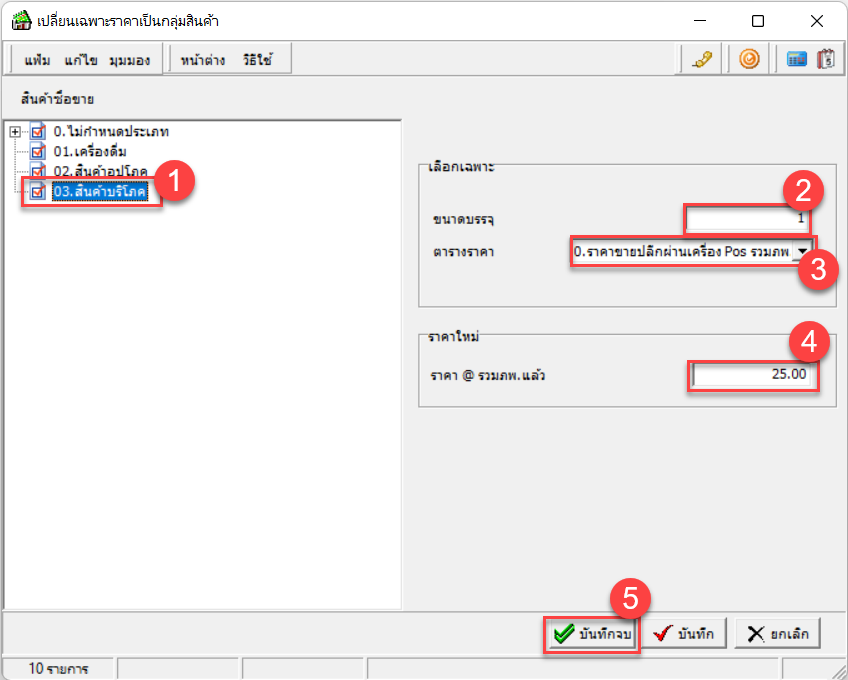The image size is (848, 680).
Task: Open the blue calculator icon
Action: (x=797, y=59)
